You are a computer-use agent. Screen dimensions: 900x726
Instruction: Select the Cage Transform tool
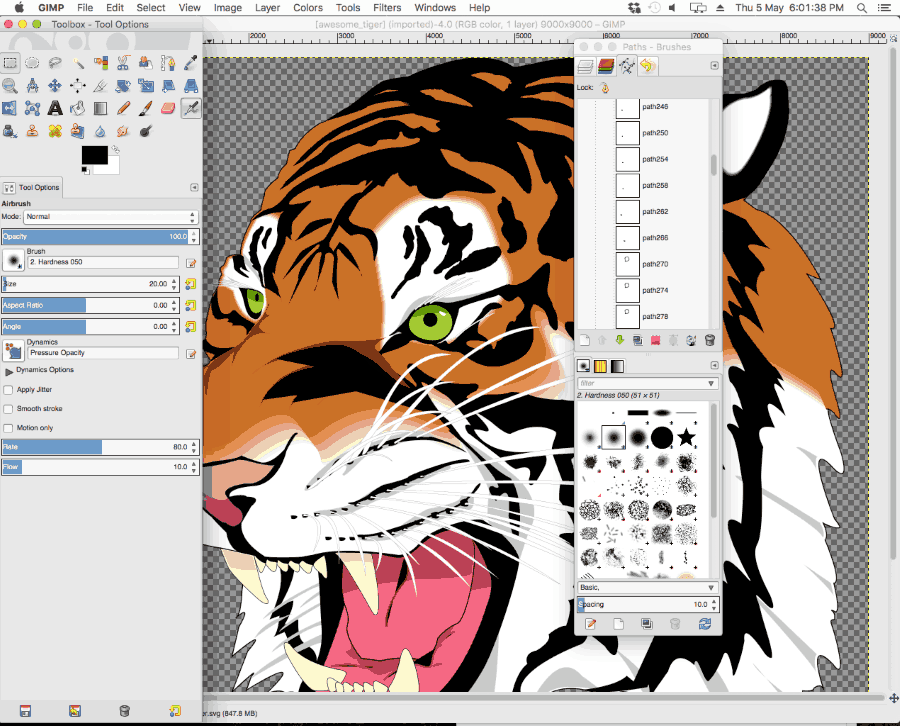[32, 108]
